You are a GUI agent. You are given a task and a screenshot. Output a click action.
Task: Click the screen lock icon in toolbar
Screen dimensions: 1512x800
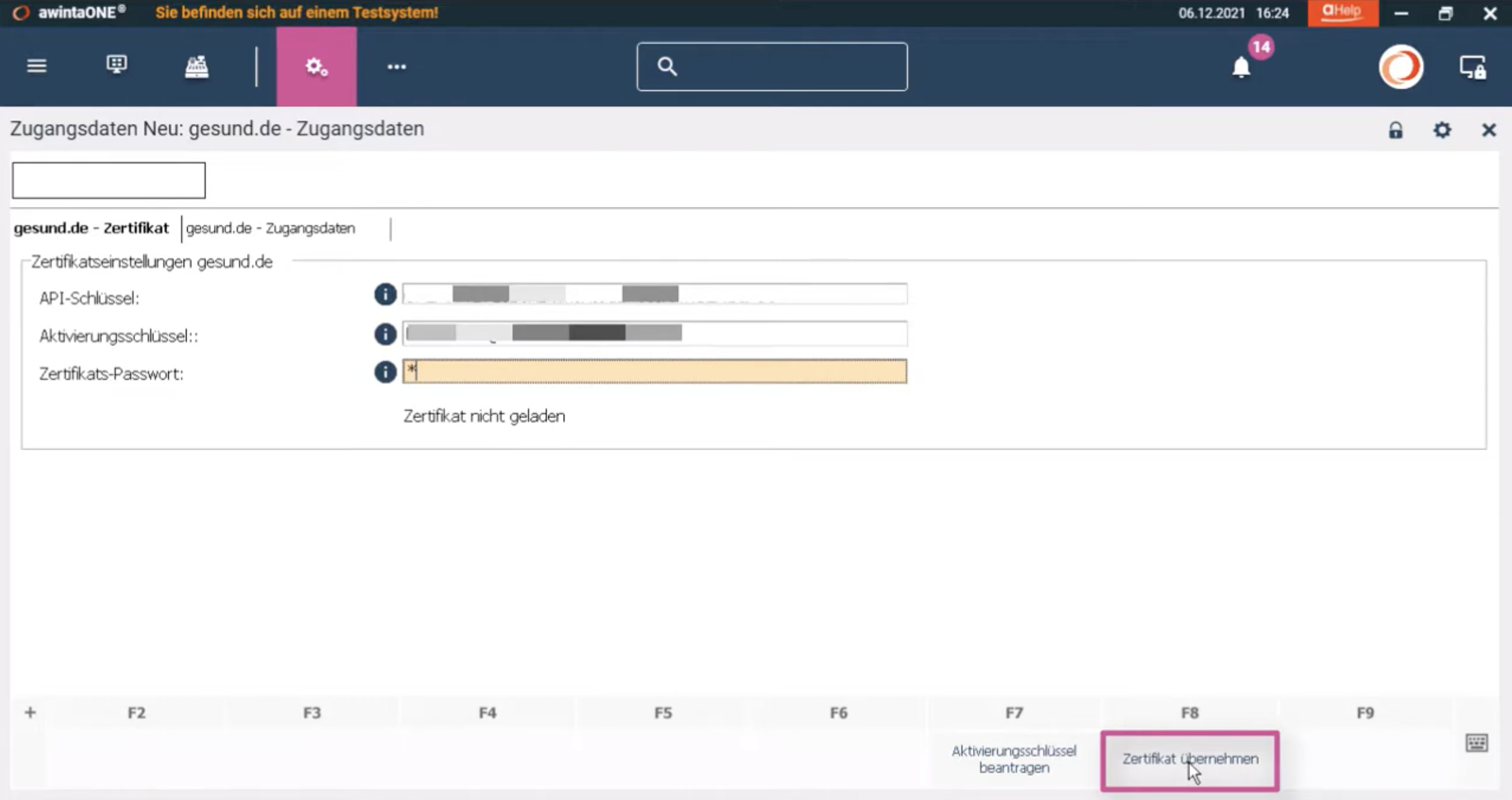click(1473, 67)
